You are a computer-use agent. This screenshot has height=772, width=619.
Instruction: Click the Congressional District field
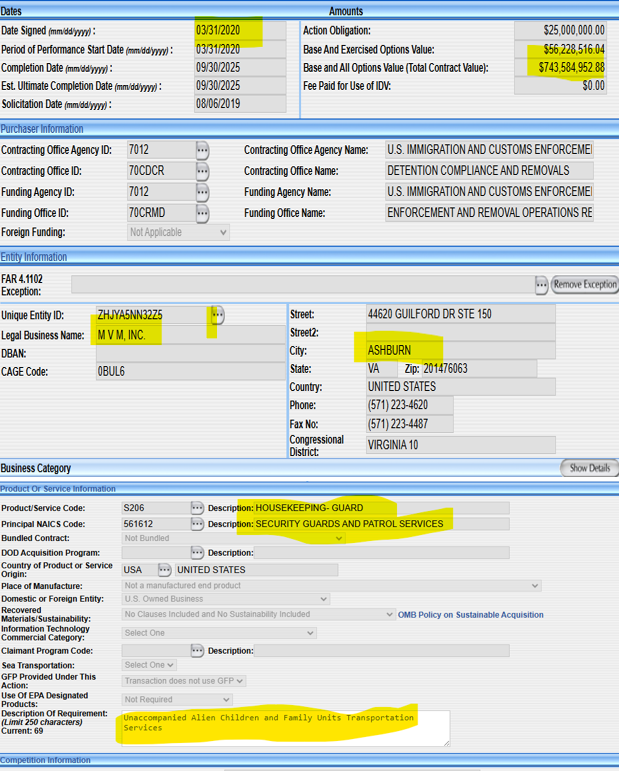tap(461, 445)
